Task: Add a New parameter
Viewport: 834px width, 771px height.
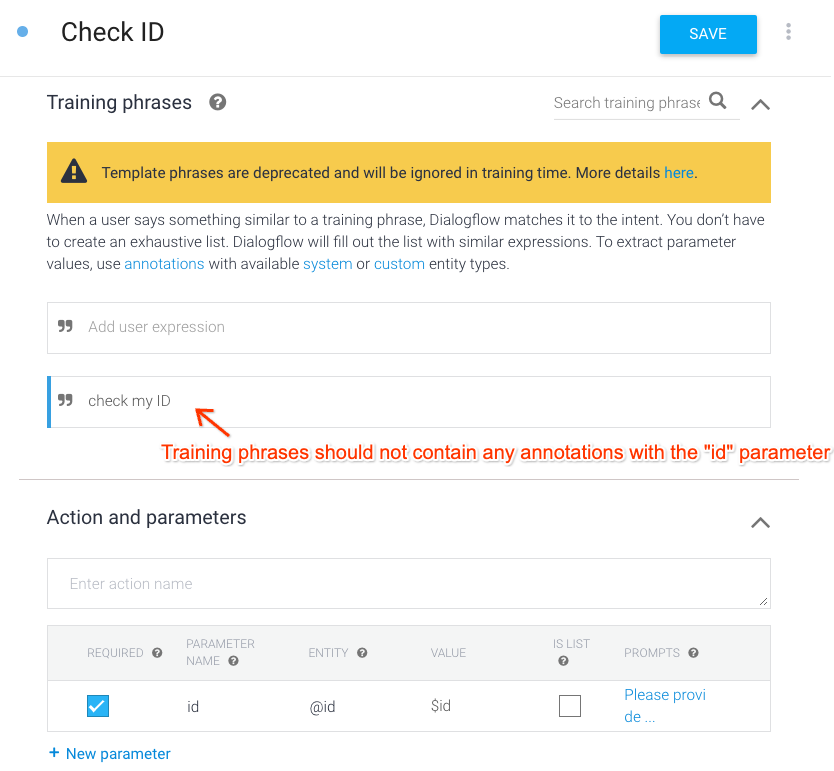Action: click(x=109, y=753)
